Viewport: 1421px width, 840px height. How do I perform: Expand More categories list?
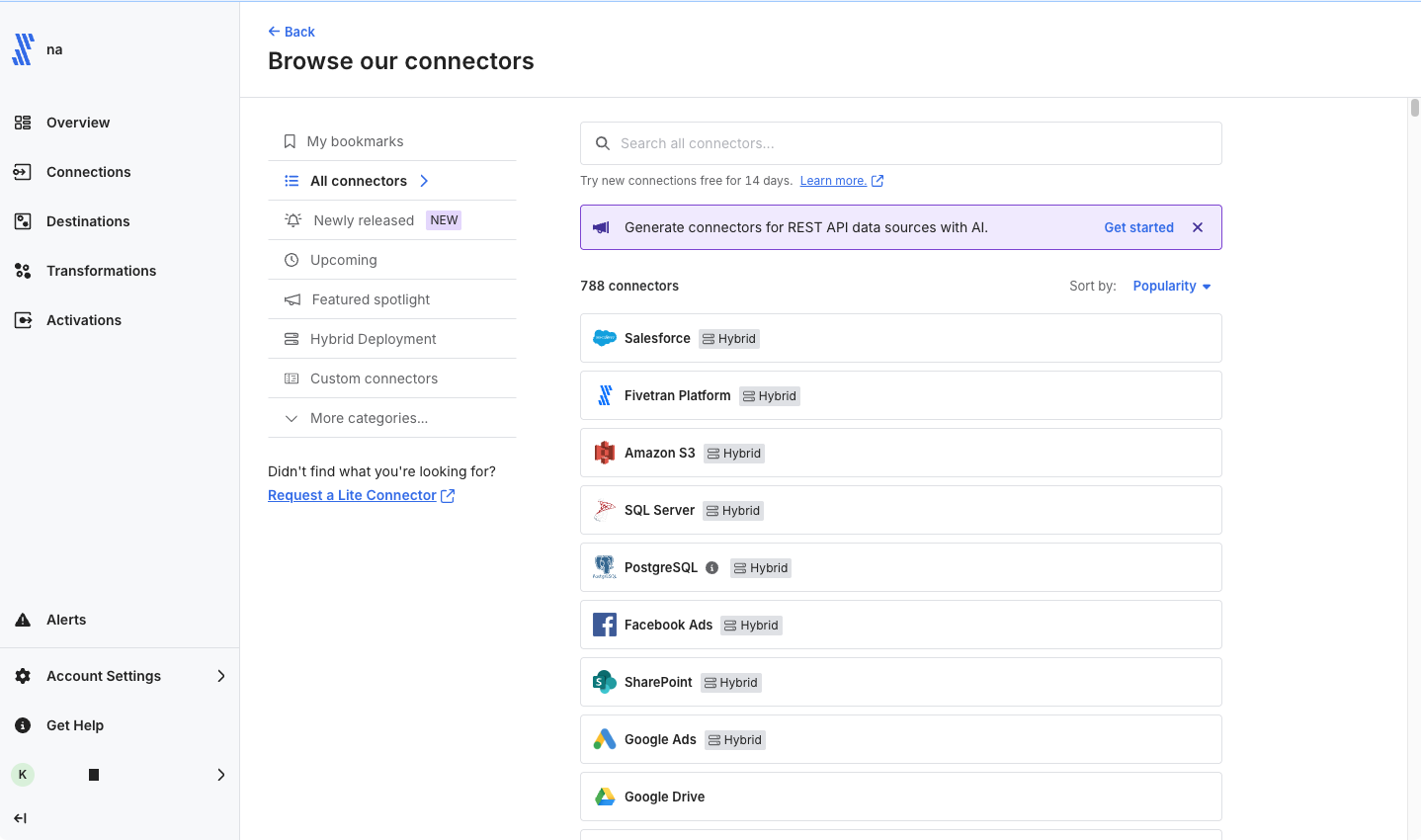[x=392, y=418]
